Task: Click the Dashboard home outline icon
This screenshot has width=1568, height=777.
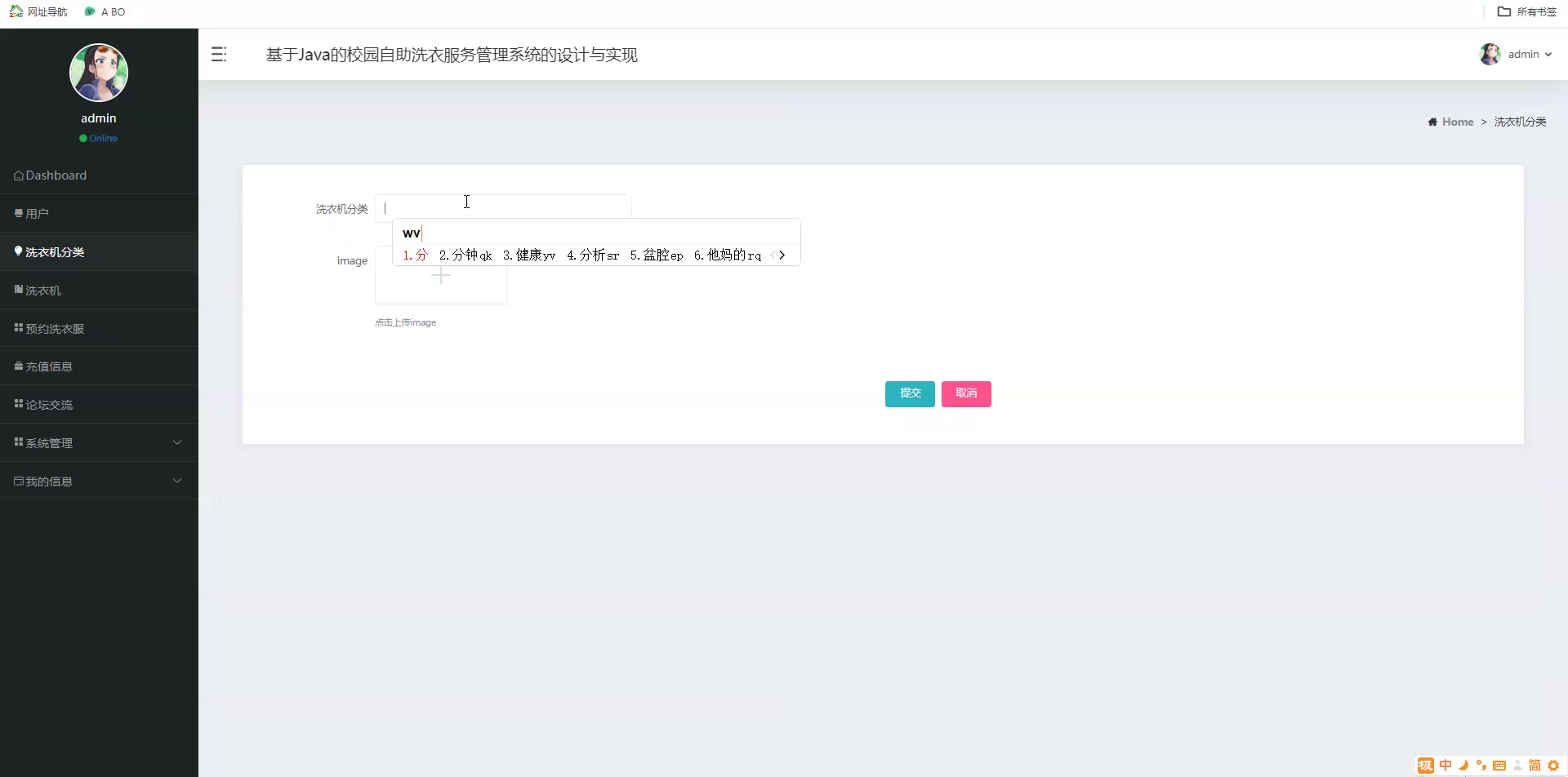Action: point(19,175)
